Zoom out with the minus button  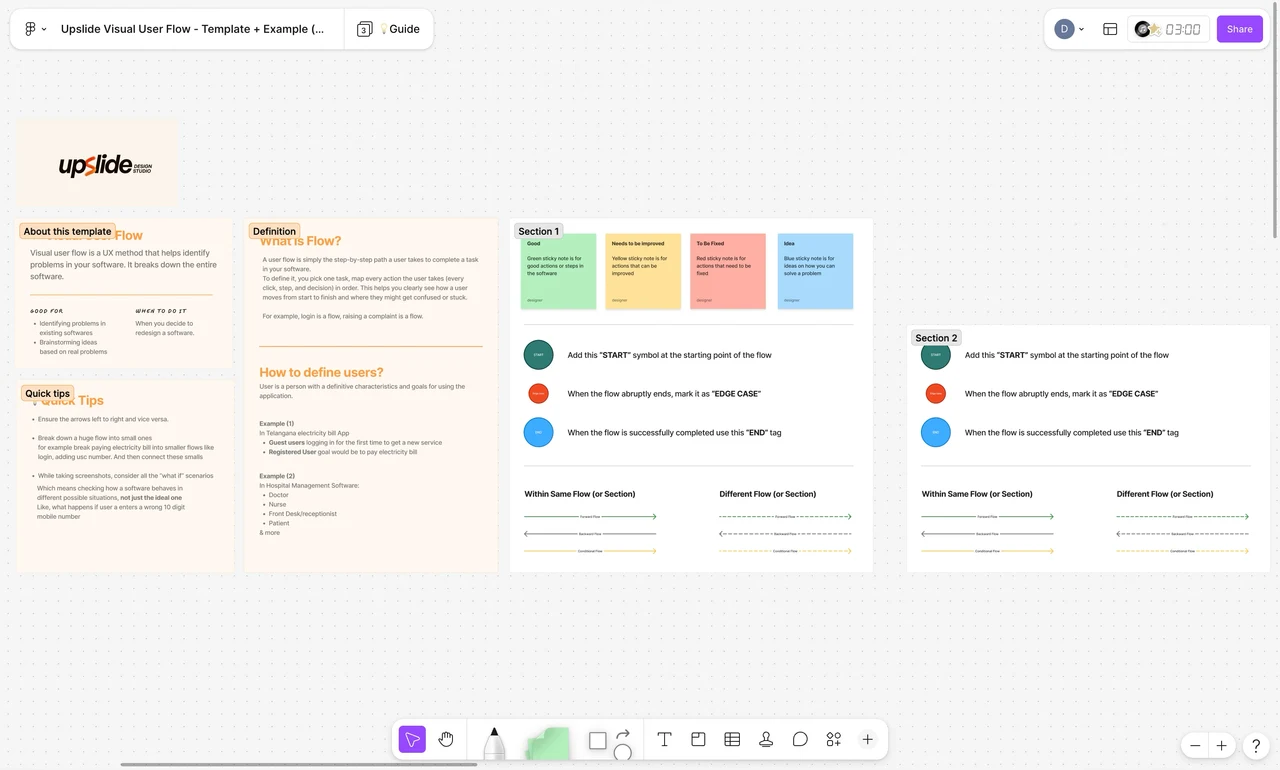1194,746
